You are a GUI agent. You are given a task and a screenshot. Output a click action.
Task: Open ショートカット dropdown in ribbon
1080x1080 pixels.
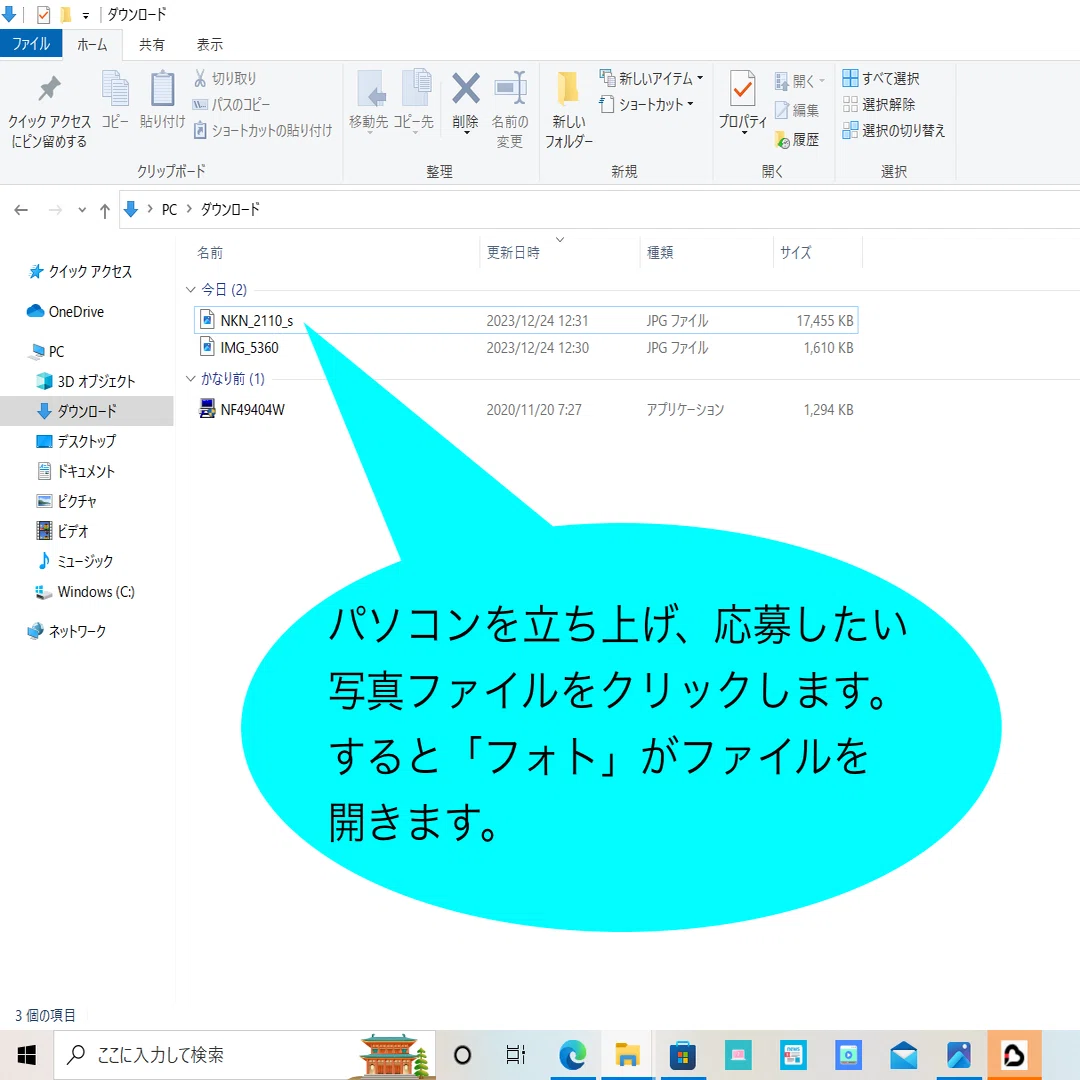(x=647, y=105)
